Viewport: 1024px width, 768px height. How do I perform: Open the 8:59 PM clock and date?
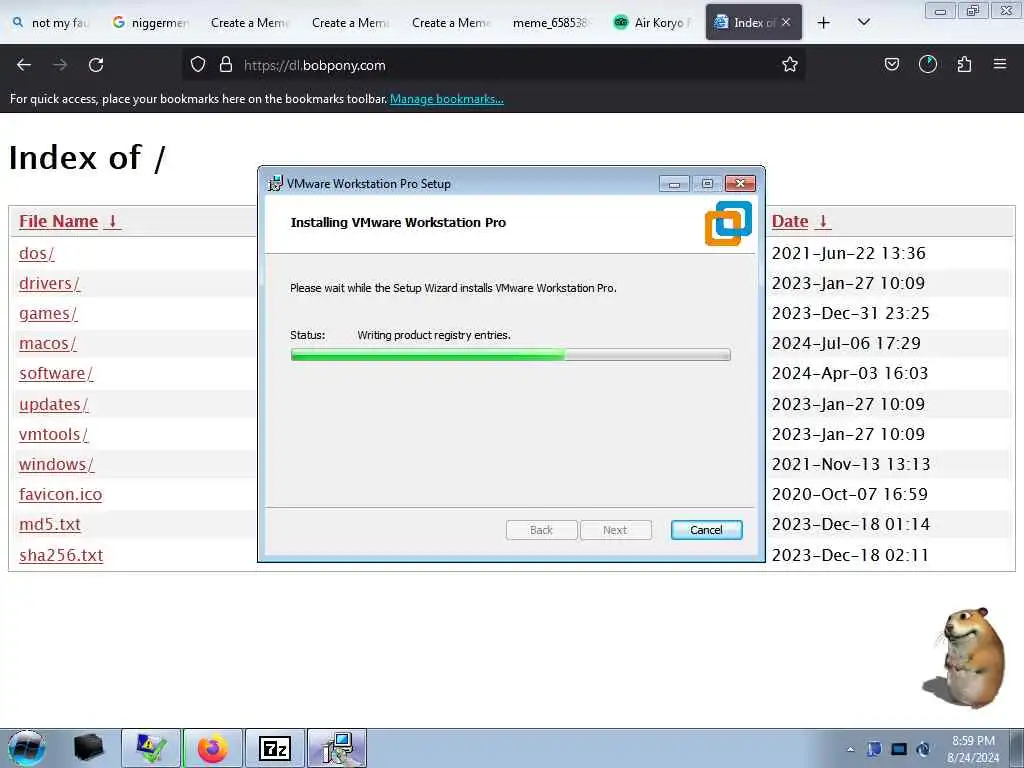pyautogui.click(x=973, y=749)
